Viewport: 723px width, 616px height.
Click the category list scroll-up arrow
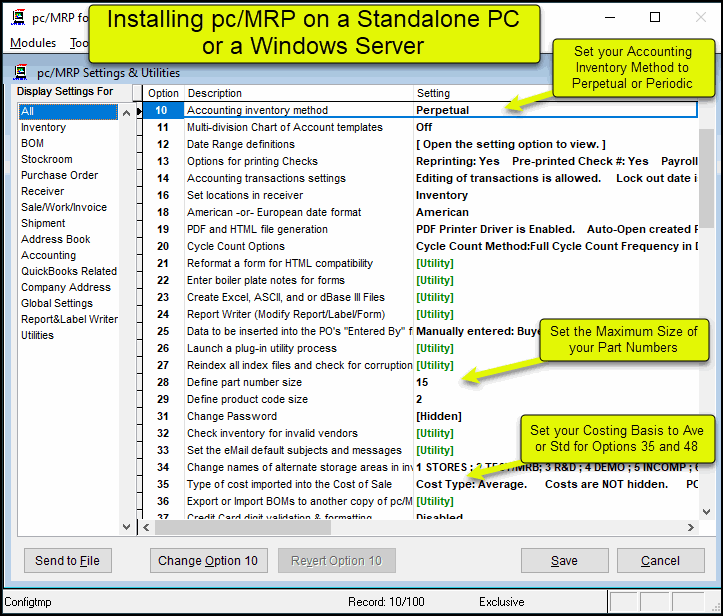pyautogui.click(x=126, y=113)
